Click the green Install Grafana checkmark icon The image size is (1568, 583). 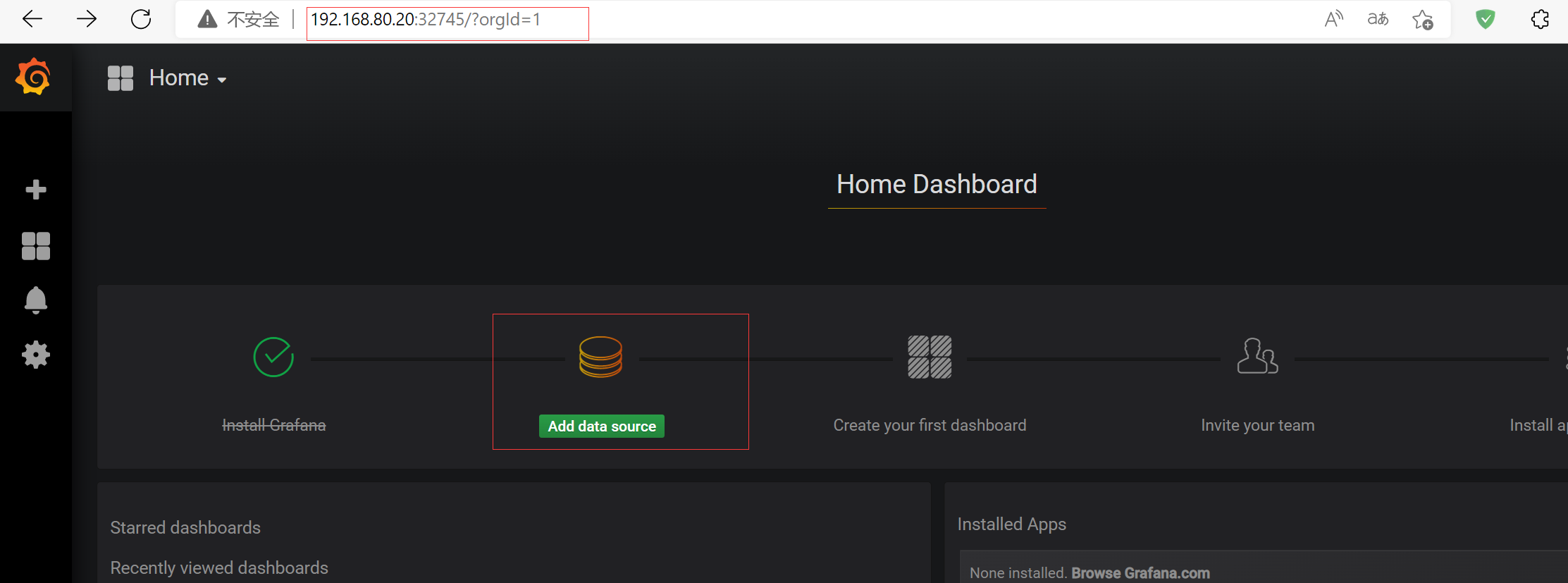point(273,357)
